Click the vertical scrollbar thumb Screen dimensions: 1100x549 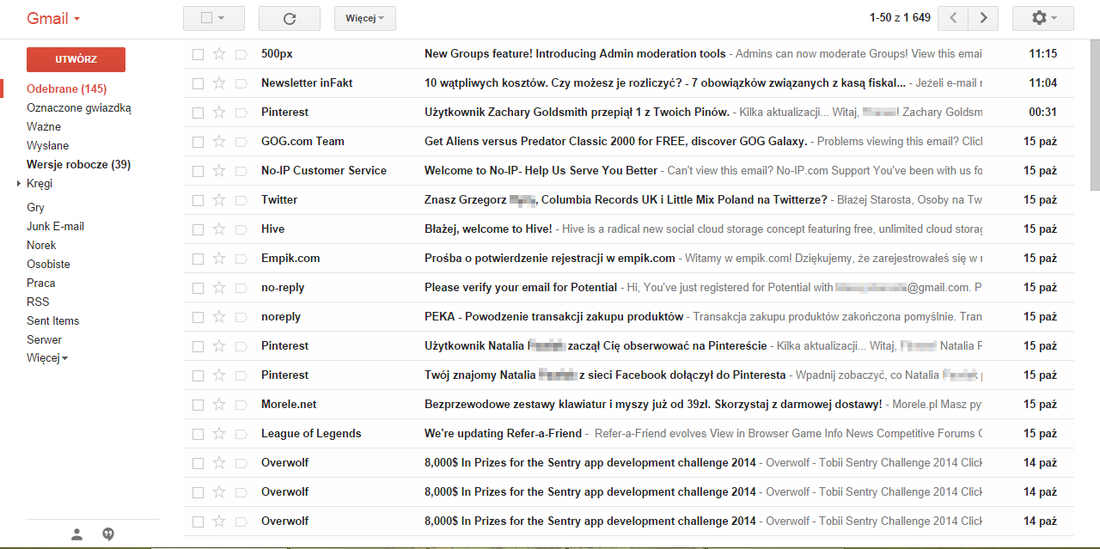1095,114
